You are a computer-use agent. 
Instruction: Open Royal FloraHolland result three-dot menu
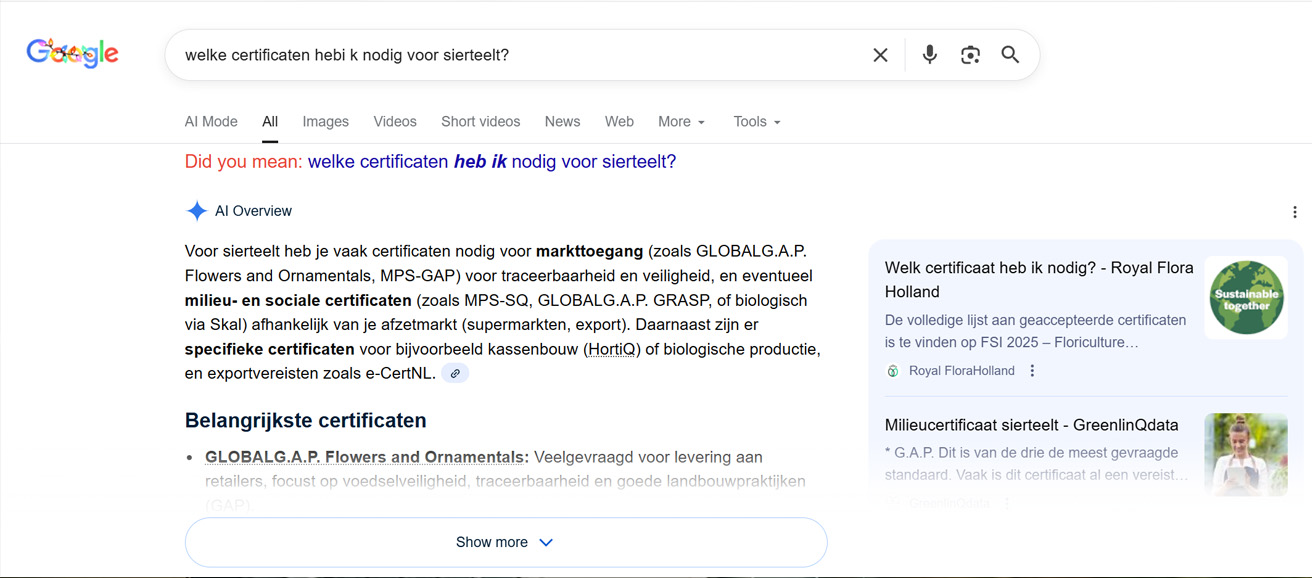click(1032, 371)
